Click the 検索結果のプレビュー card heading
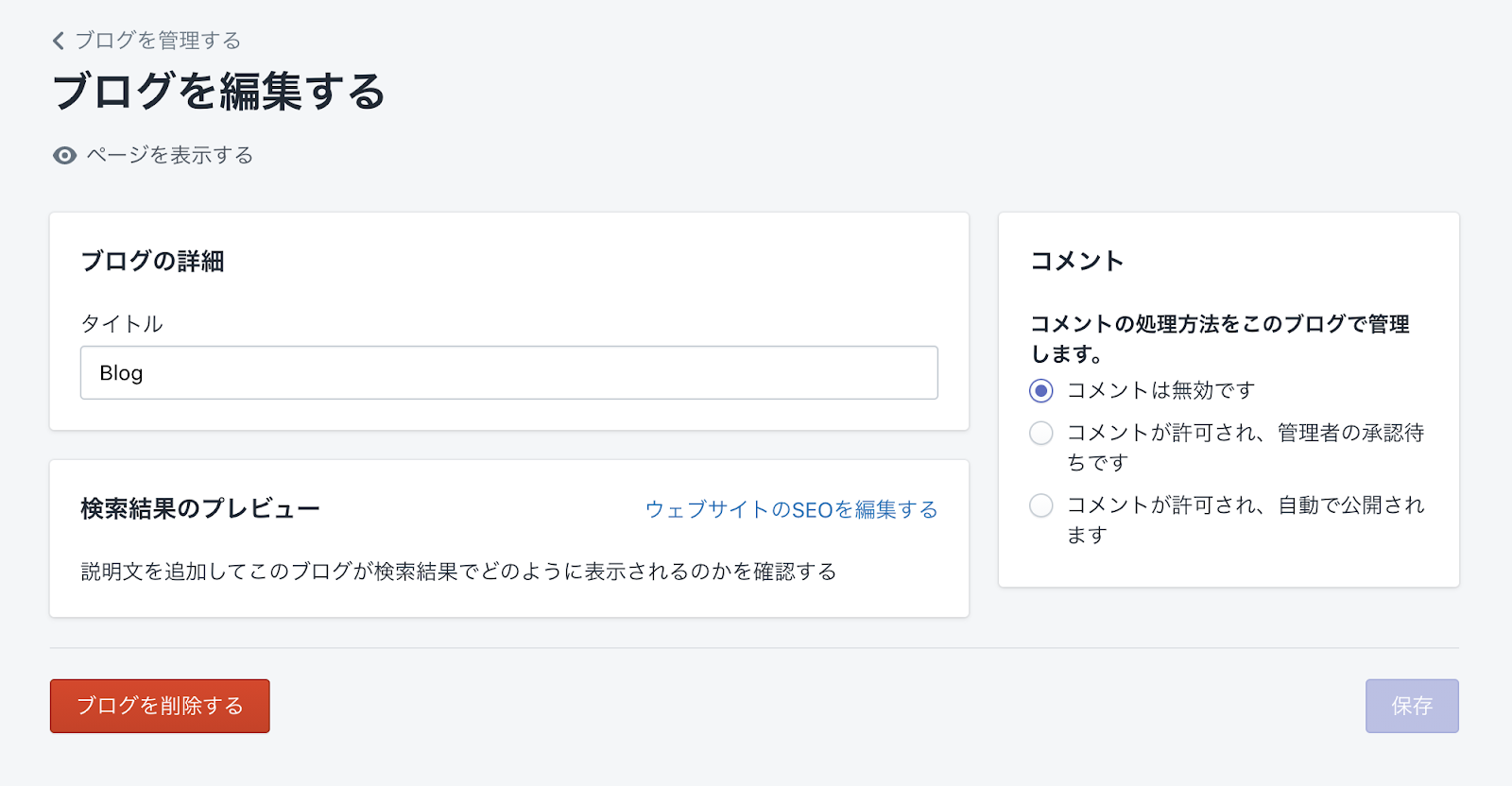Viewport: 1512px width, 786px height. 200,509
